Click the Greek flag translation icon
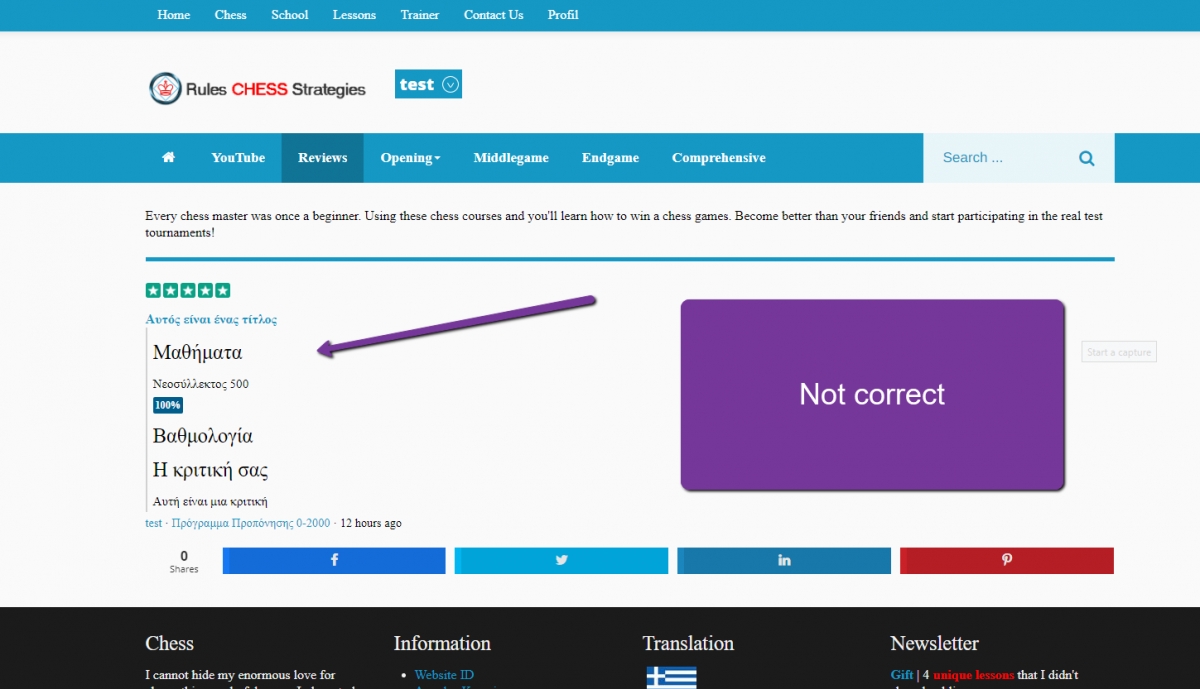The width and height of the screenshot is (1200, 689). pos(671,677)
